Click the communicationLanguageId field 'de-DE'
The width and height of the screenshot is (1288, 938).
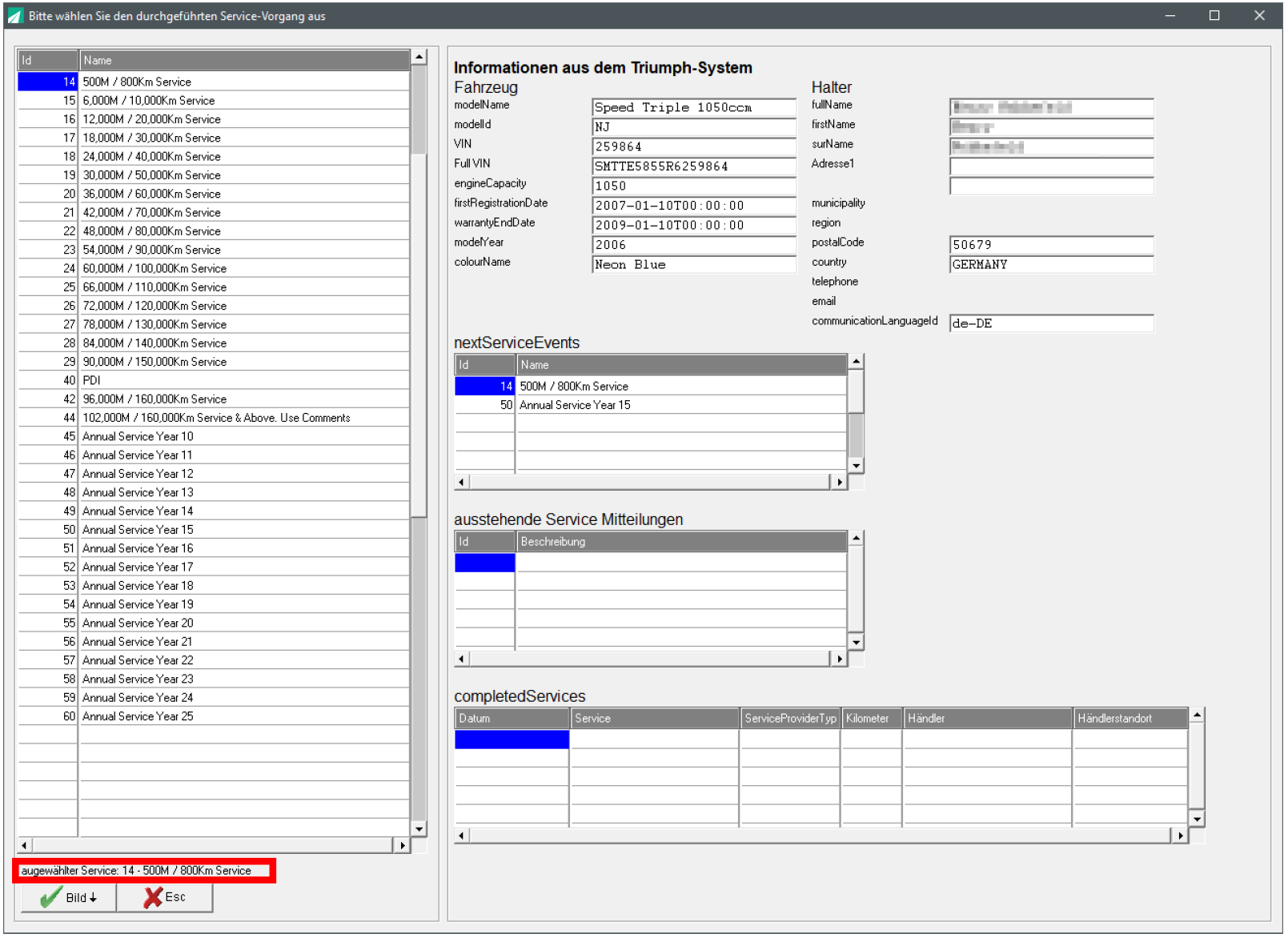[1052, 323]
